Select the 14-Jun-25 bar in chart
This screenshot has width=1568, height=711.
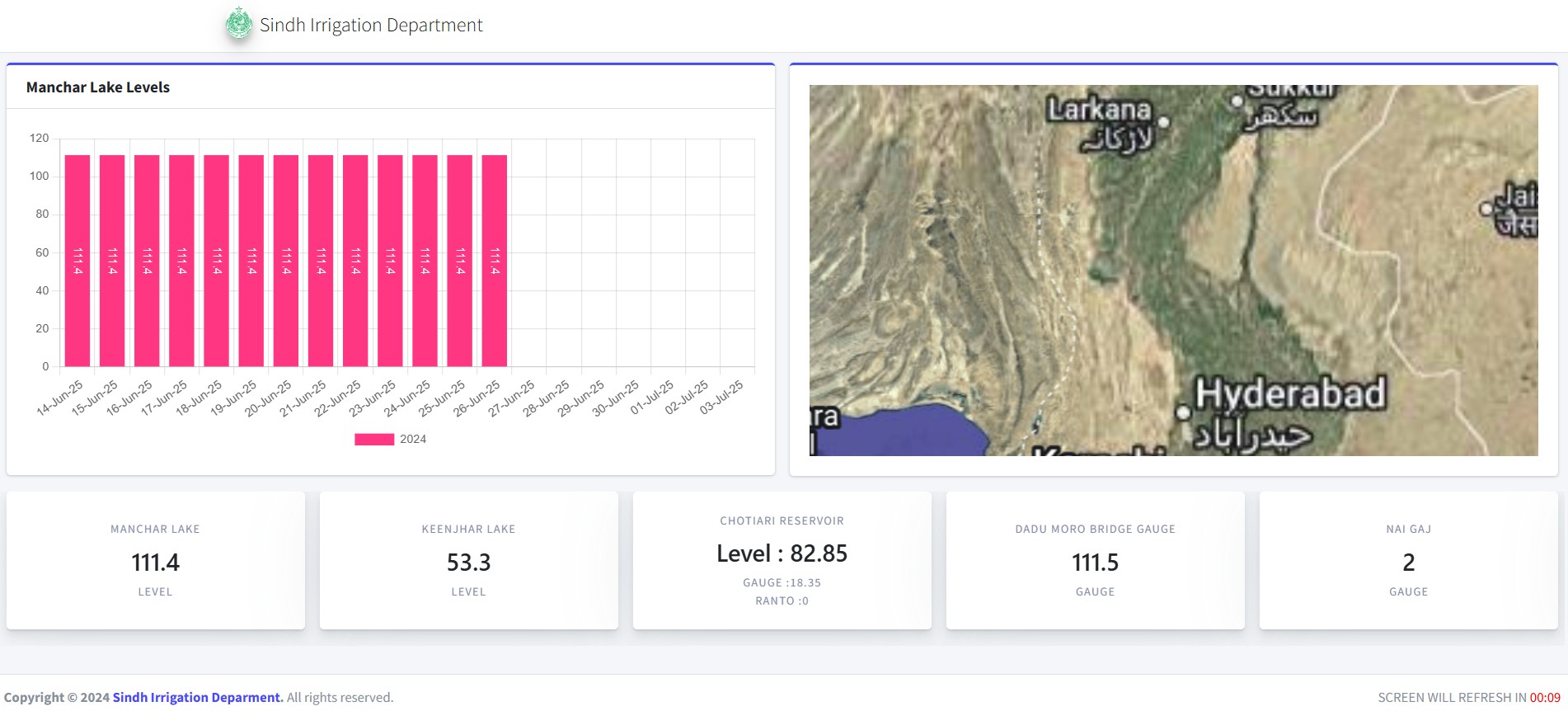77,261
